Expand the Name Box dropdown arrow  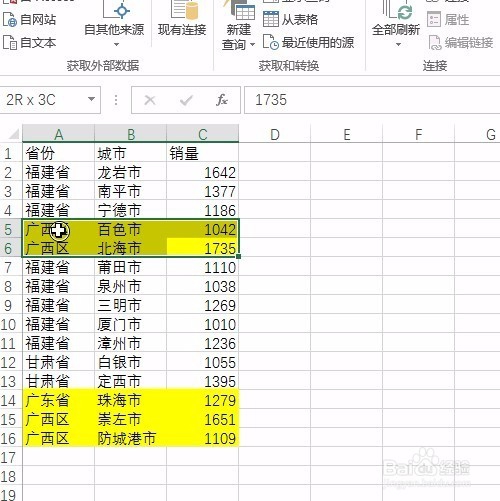tap(91, 99)
